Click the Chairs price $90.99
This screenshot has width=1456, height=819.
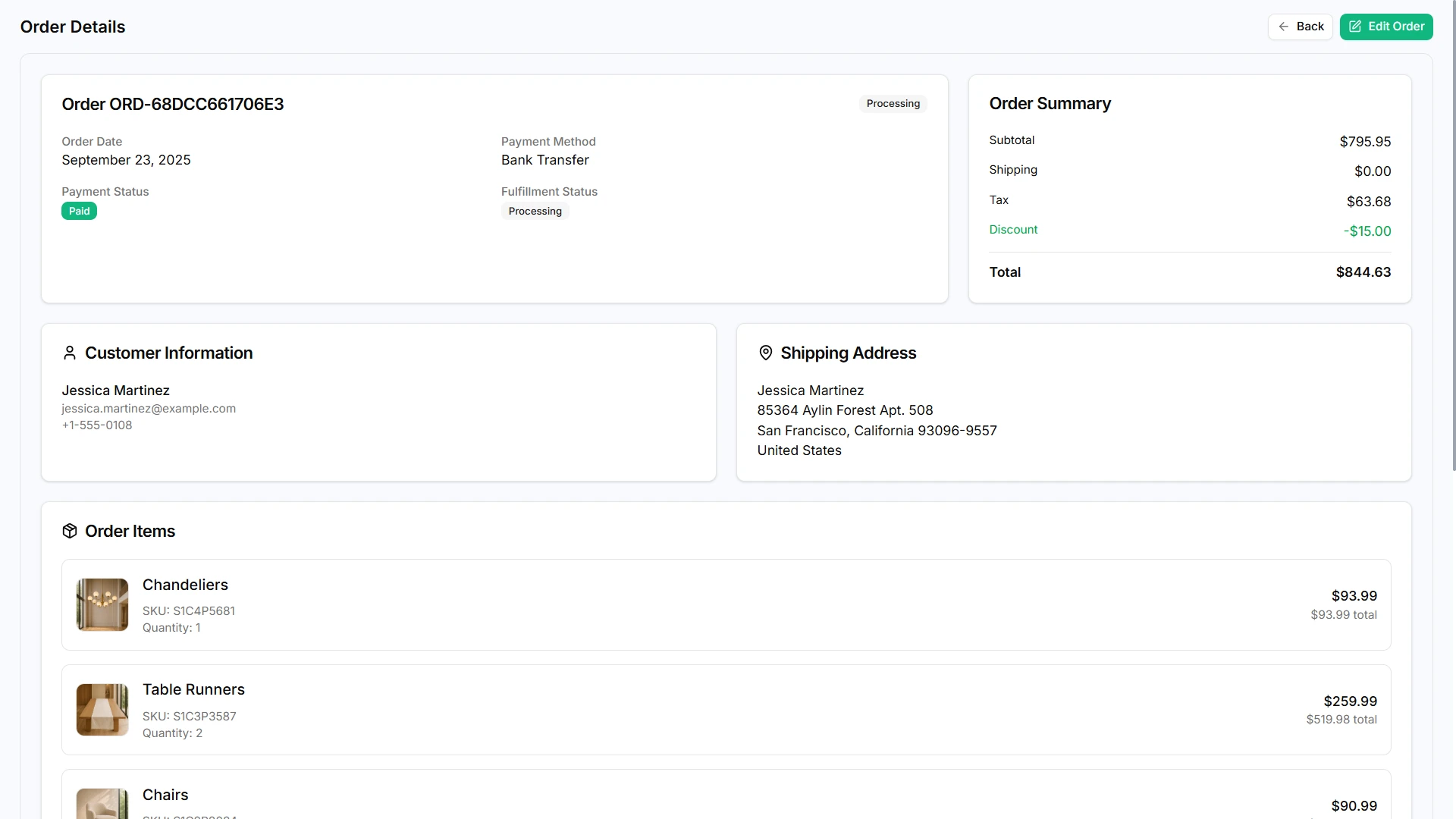[x=1354, y=806]
